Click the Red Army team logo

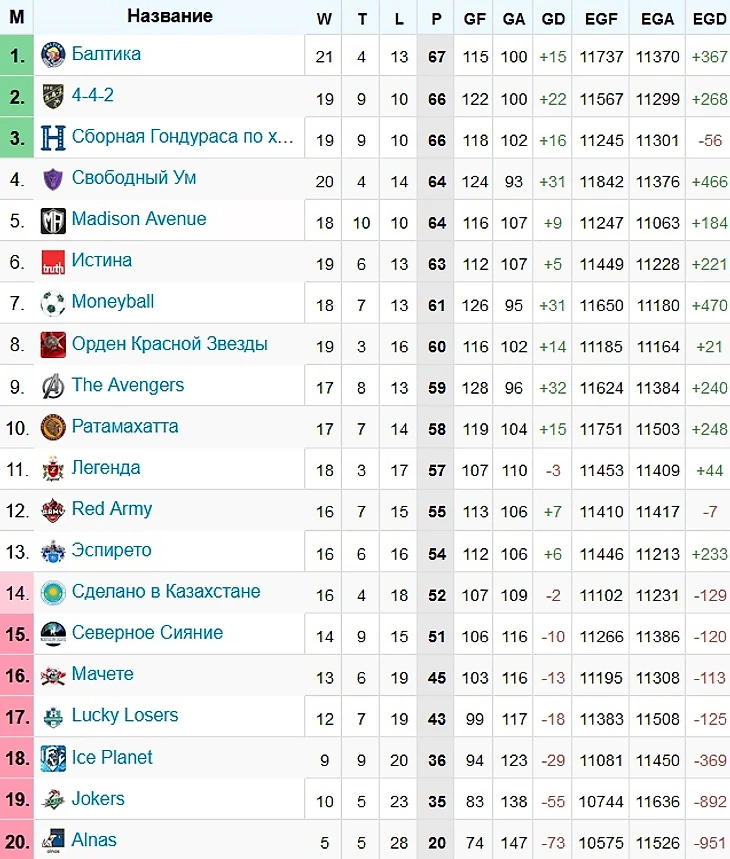click(53, 510)
